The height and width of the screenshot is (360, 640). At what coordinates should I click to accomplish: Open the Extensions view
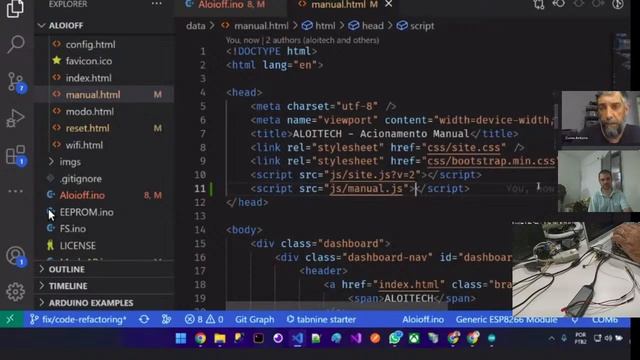(x=16, y=156)
